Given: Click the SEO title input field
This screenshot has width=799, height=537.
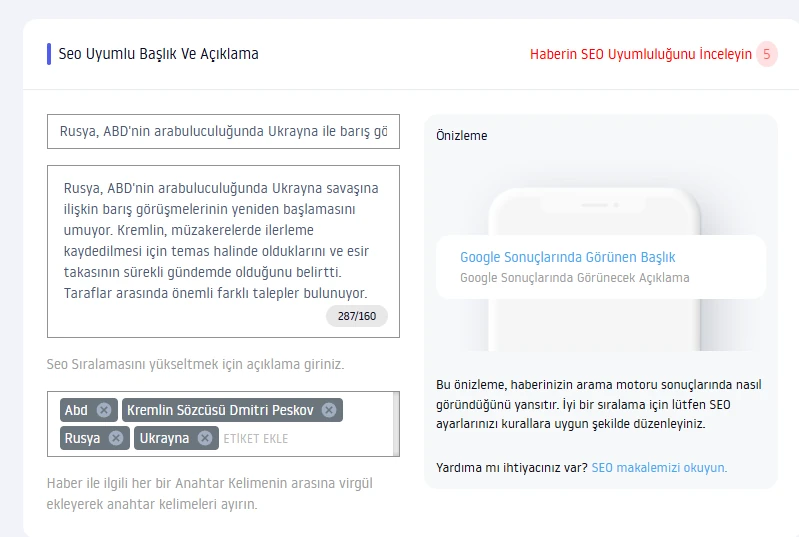Looking at the screenshot, I should coord(223,131).
